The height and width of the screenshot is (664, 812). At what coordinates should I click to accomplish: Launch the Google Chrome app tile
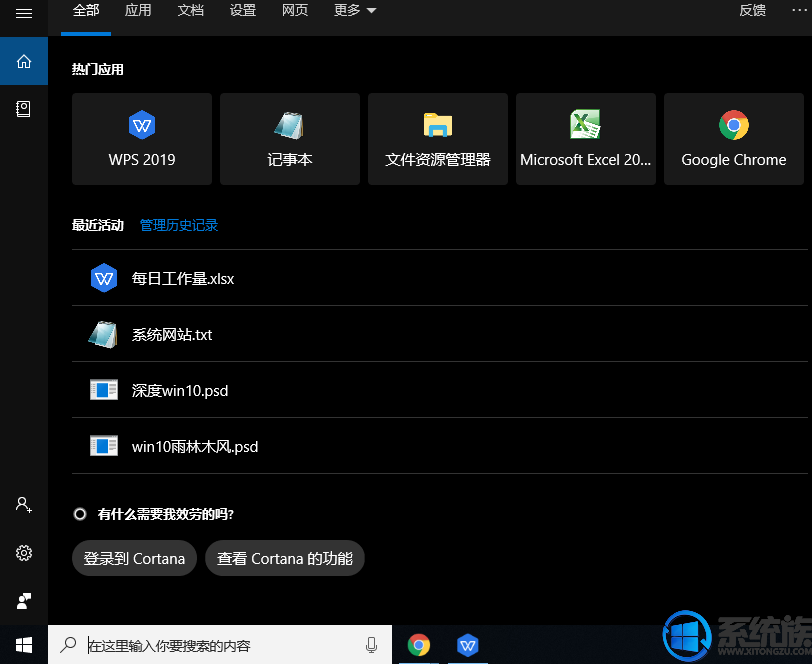click(734, 139)
